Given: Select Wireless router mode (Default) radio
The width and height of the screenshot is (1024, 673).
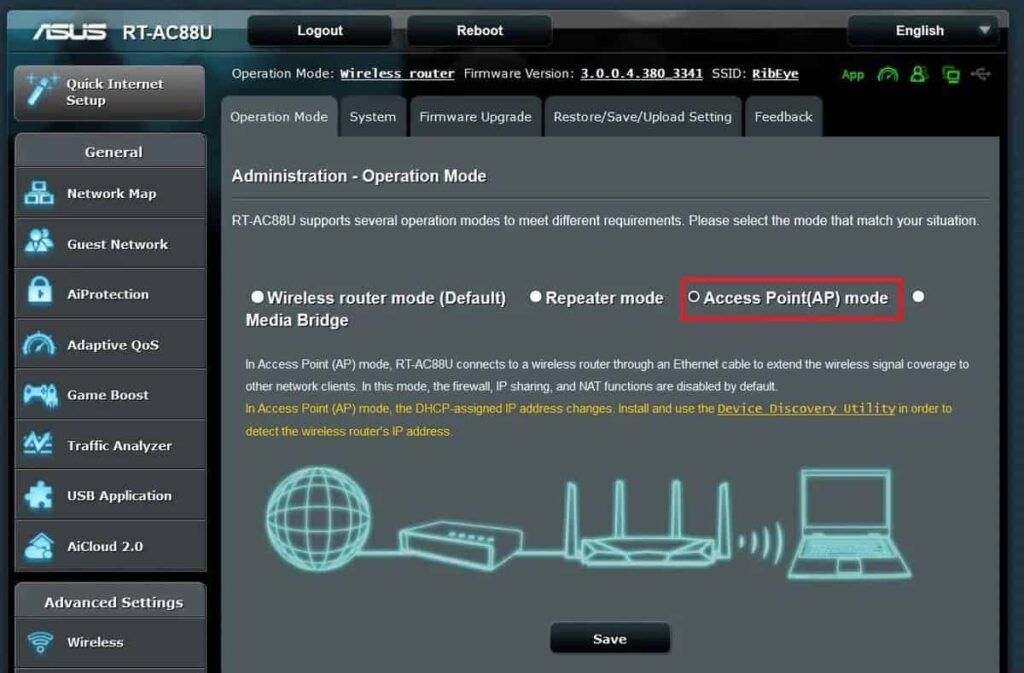Looking at the screenshot, I should pyautogui.click(x=257, y=297).
